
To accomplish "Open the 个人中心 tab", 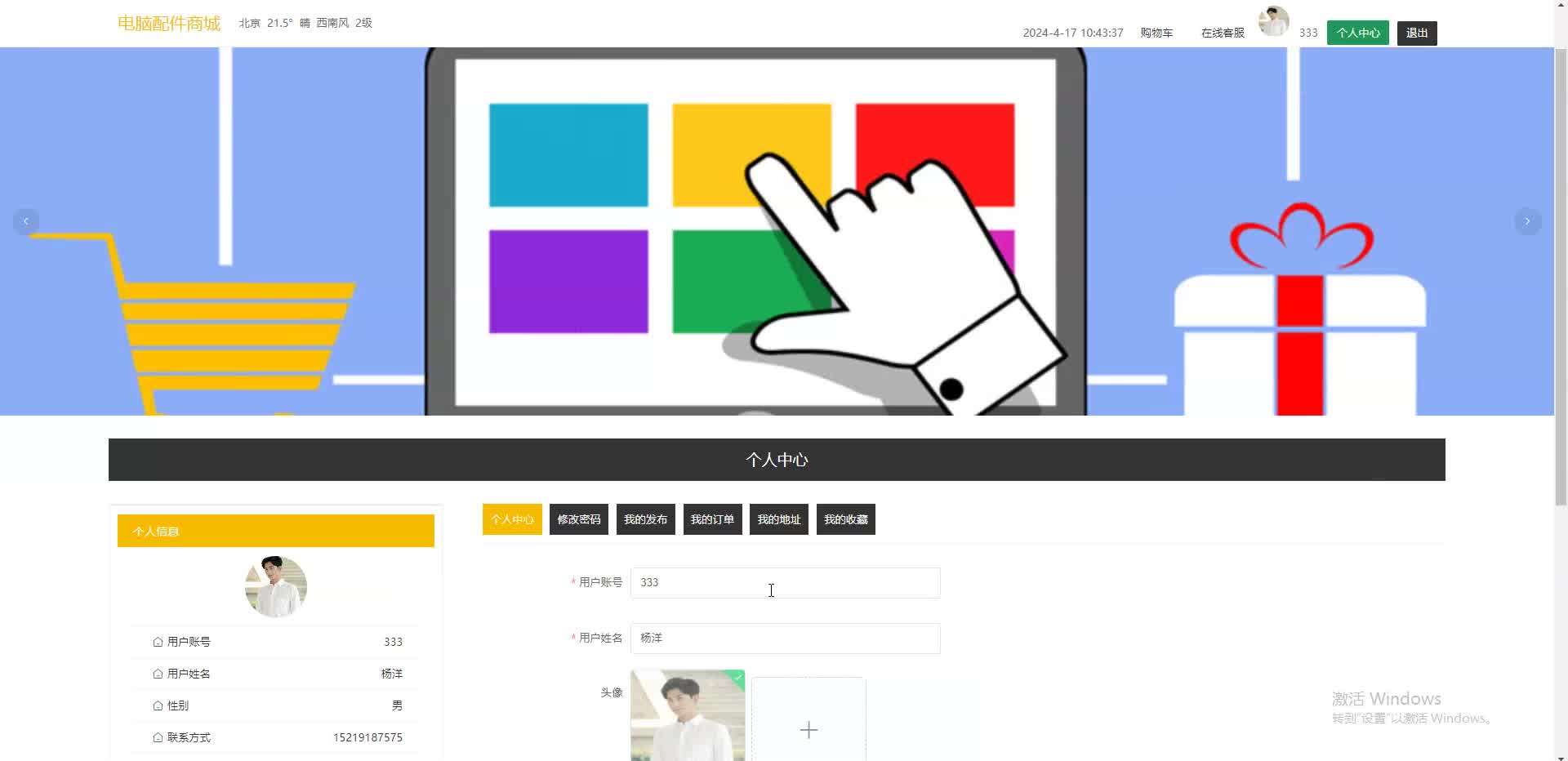I will click(x=512, y=519).
